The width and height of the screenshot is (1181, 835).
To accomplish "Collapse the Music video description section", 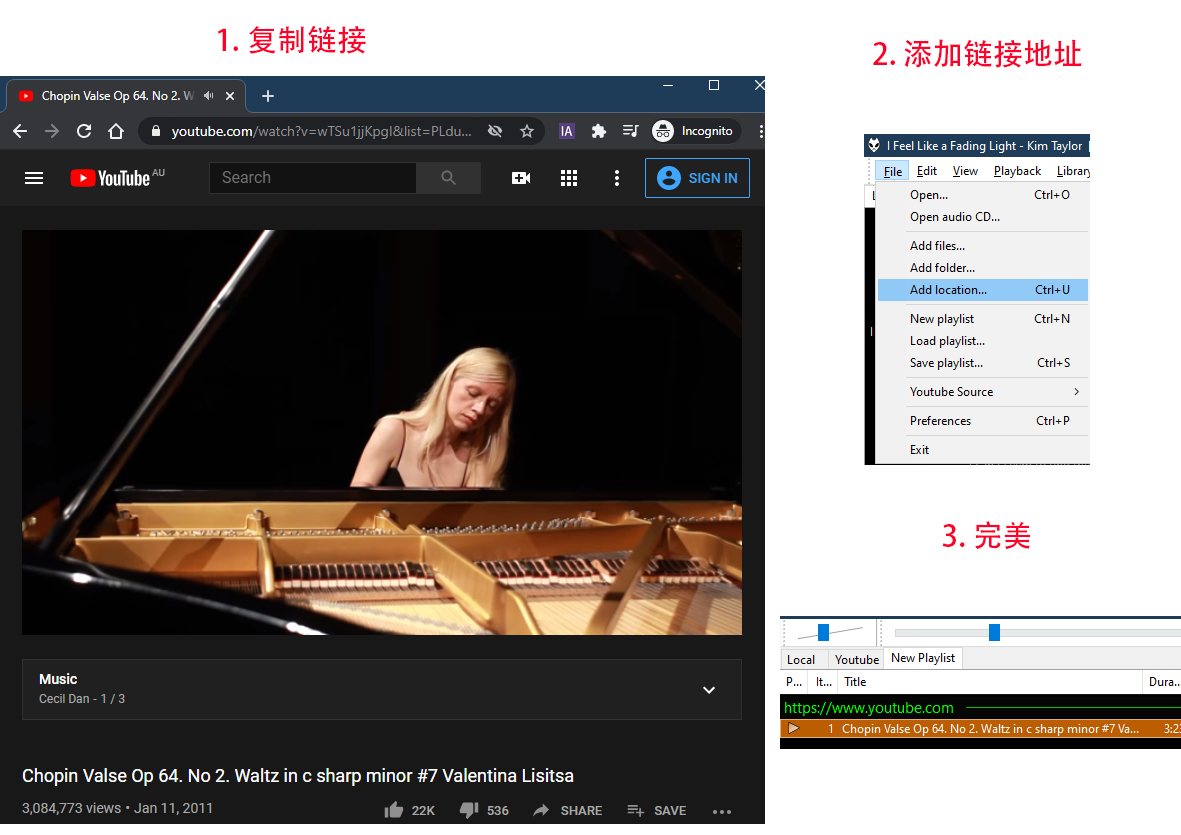I will (x=709, y=690).
